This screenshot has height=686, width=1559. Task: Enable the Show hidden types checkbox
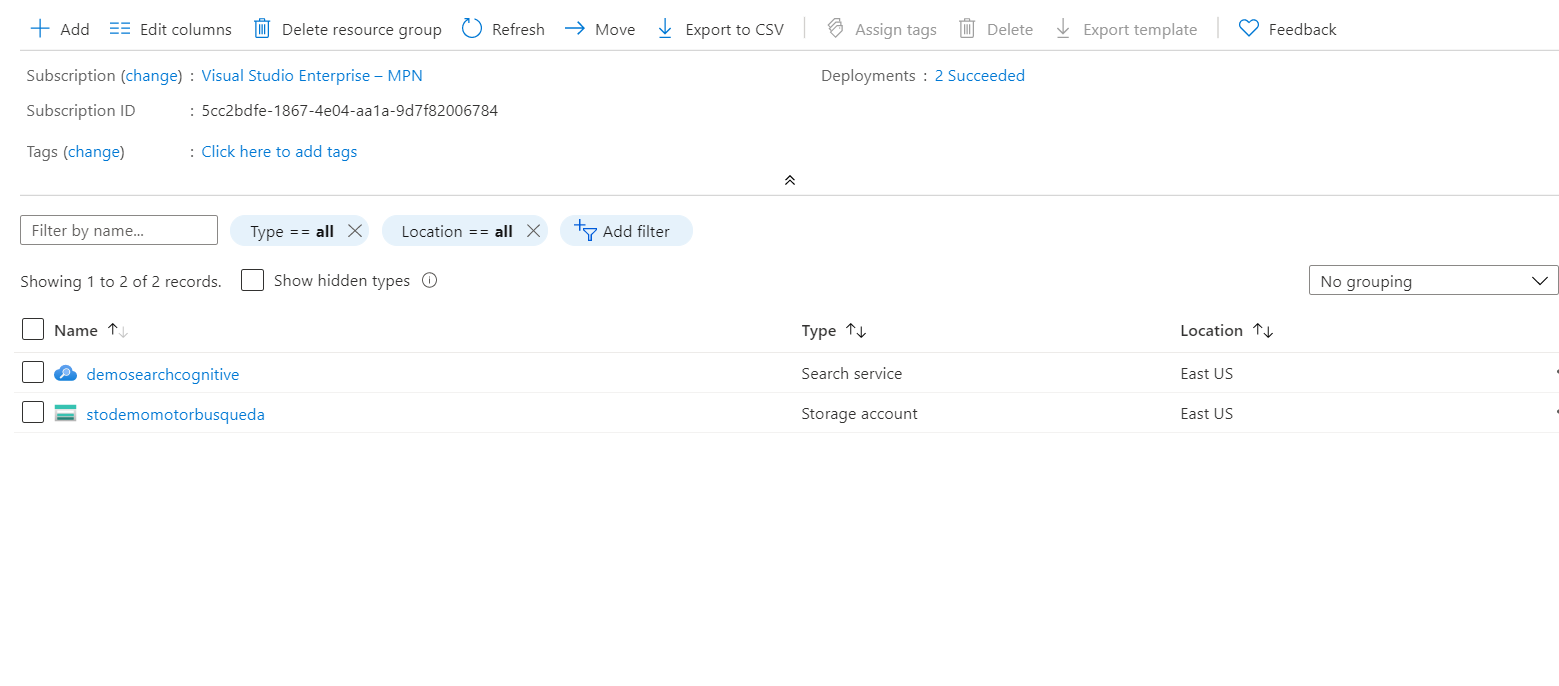(x=253, y=281)
